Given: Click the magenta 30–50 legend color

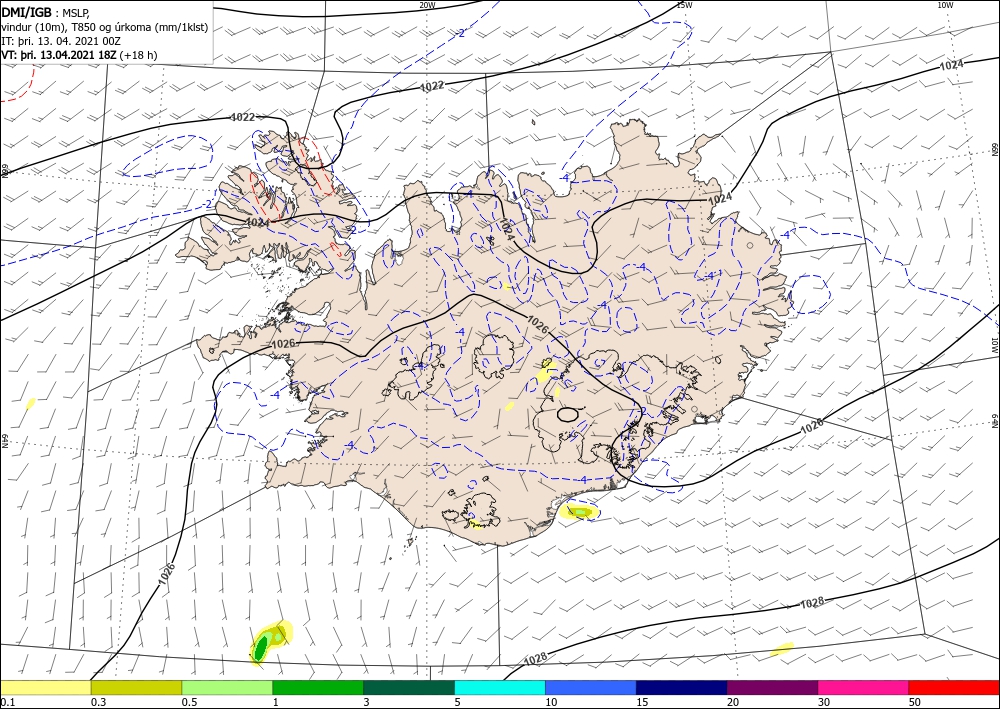Looking at the screenshot, I should click(x=864, y=687).
